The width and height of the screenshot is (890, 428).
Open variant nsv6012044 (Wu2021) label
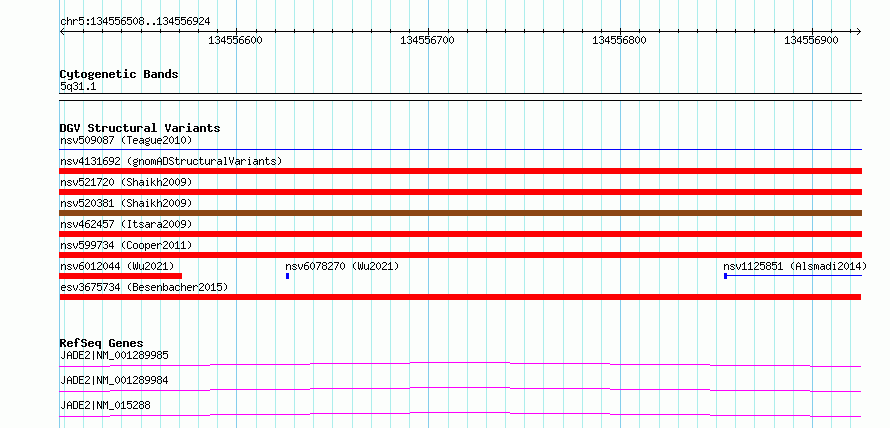pyautogui.click(x=117, y=266)
